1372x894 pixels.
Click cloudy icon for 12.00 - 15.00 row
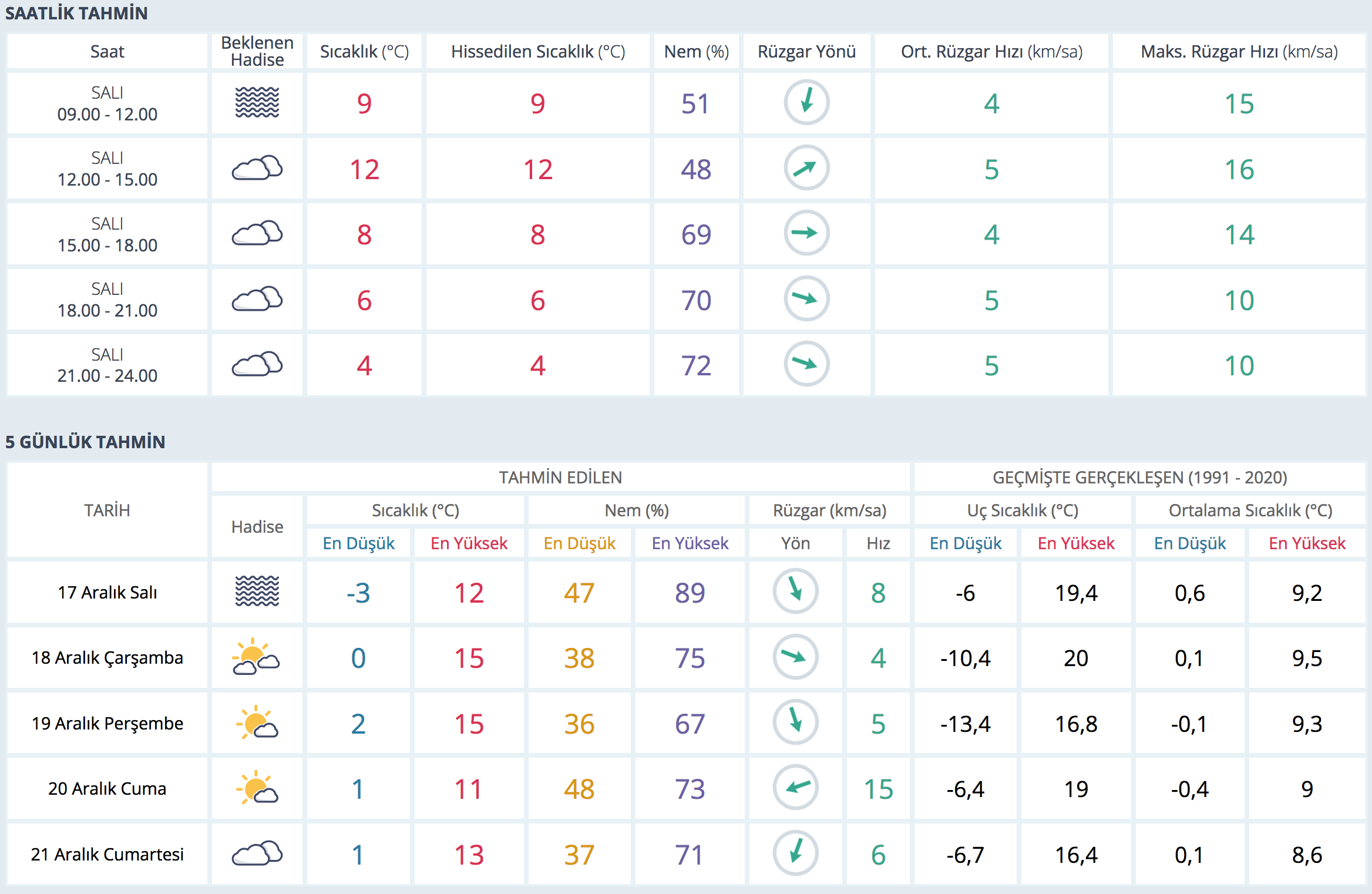pyautogui.click(x=257, y=169)
